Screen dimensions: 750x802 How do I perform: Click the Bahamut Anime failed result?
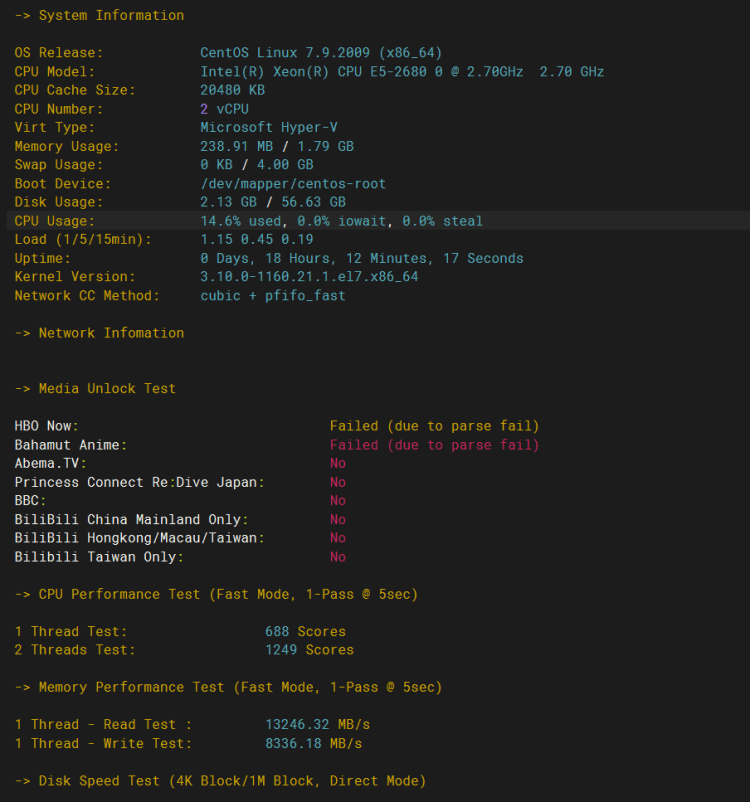434,445
